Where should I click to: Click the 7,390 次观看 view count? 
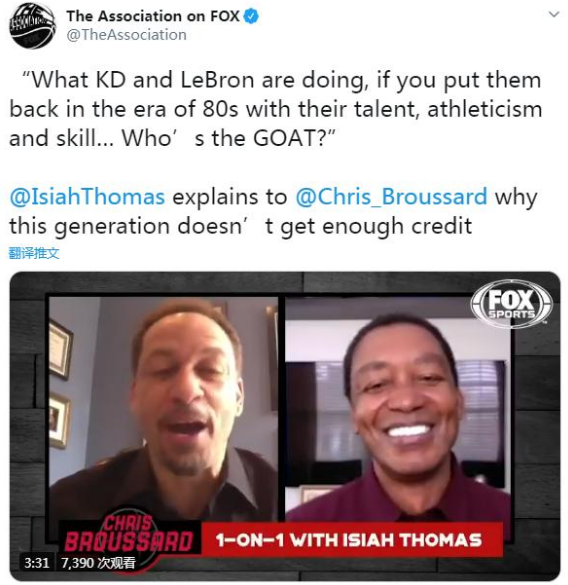tap(98, 563)
